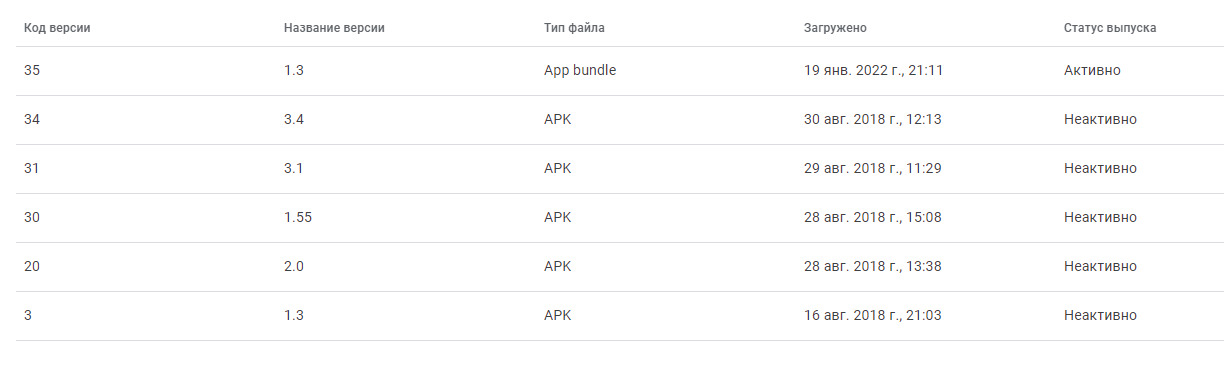Click the Код версии column header
The image size is (1224, 372).
point(57,28)
